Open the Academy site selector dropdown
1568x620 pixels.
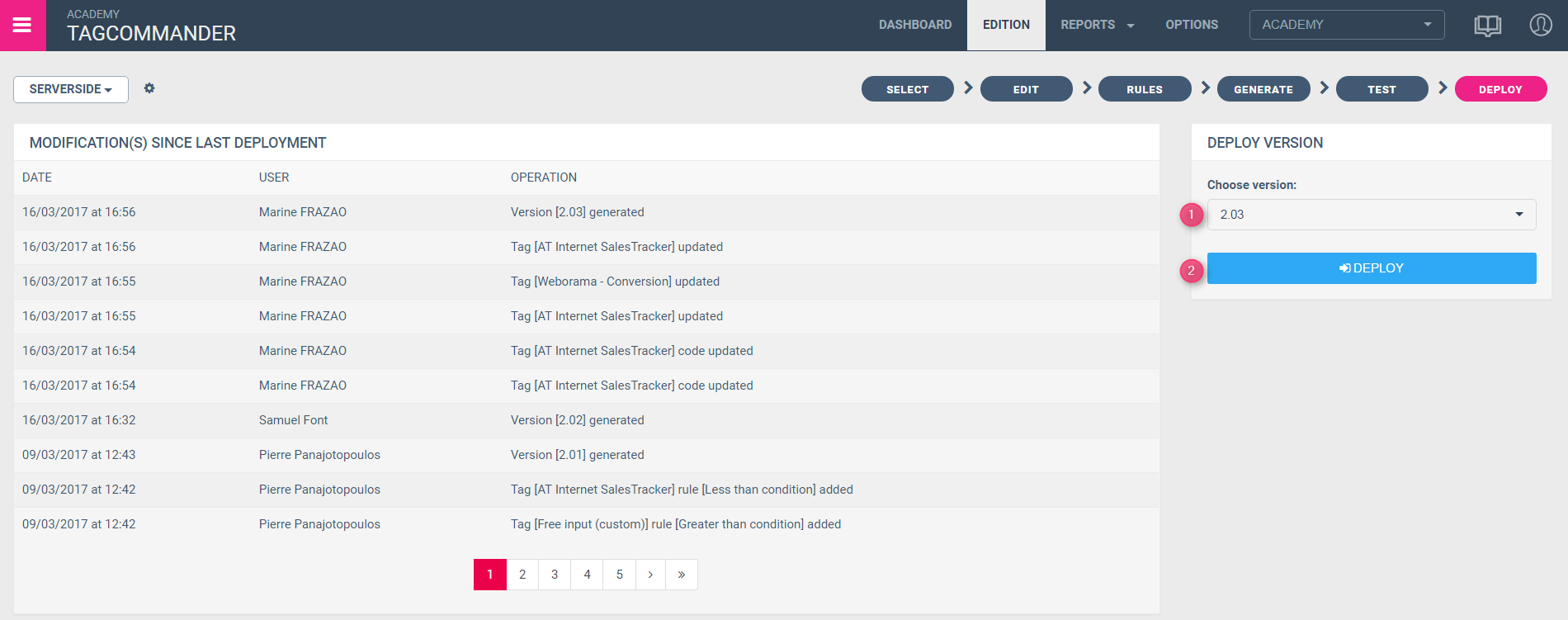(1346, 25)
